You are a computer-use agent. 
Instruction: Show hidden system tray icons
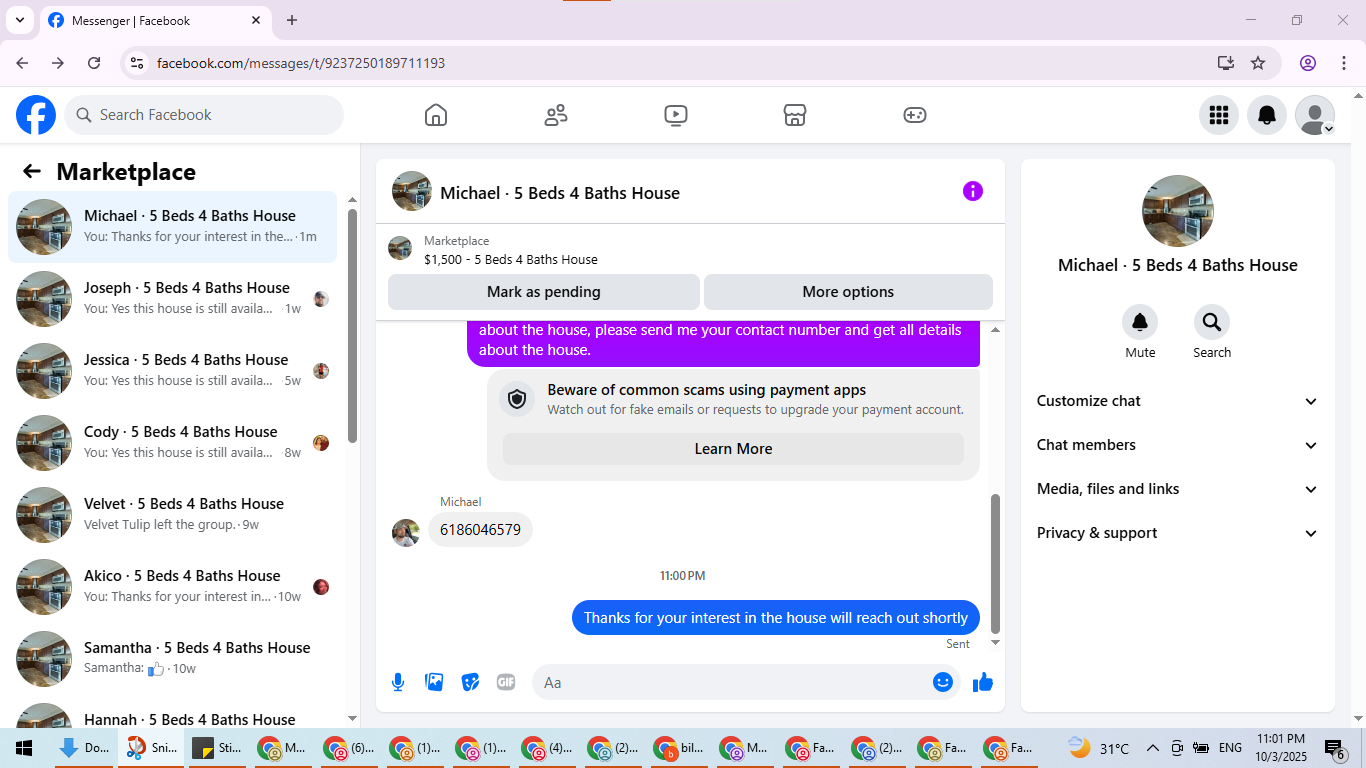point(1152,748)
